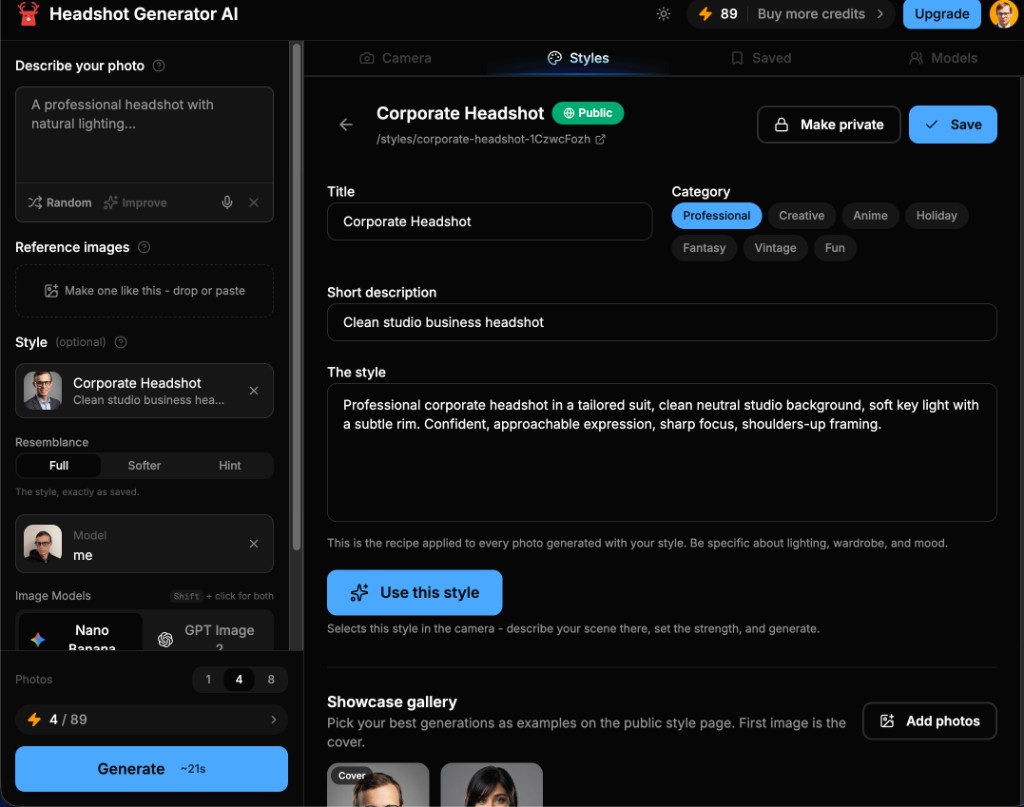The width and height of the screenshot is (1024, 807).
Task: Open the Models tab
Action: pos(943,58)
